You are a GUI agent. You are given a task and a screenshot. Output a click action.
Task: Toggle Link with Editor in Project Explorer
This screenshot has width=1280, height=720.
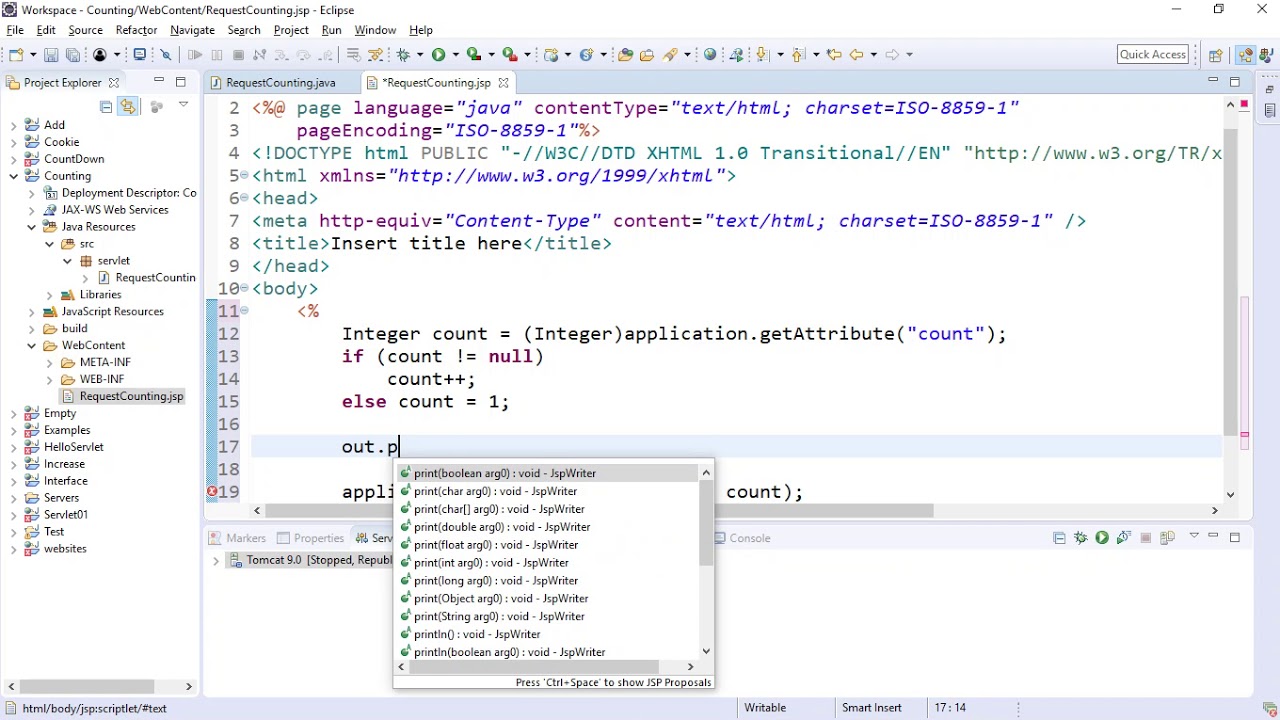coord(128,106)
